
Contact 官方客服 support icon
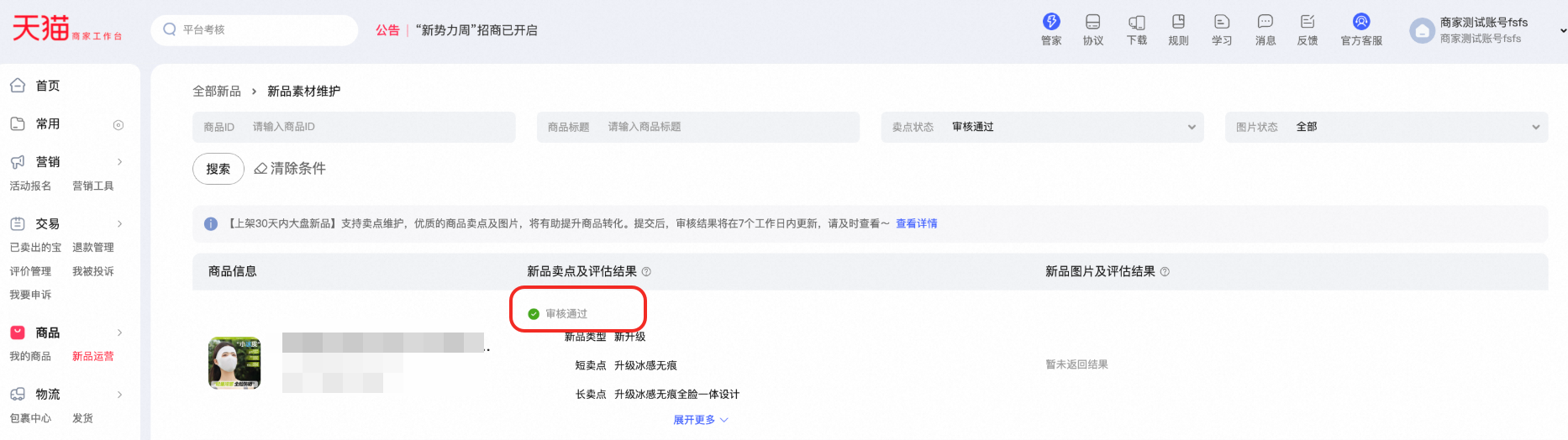1361,22
